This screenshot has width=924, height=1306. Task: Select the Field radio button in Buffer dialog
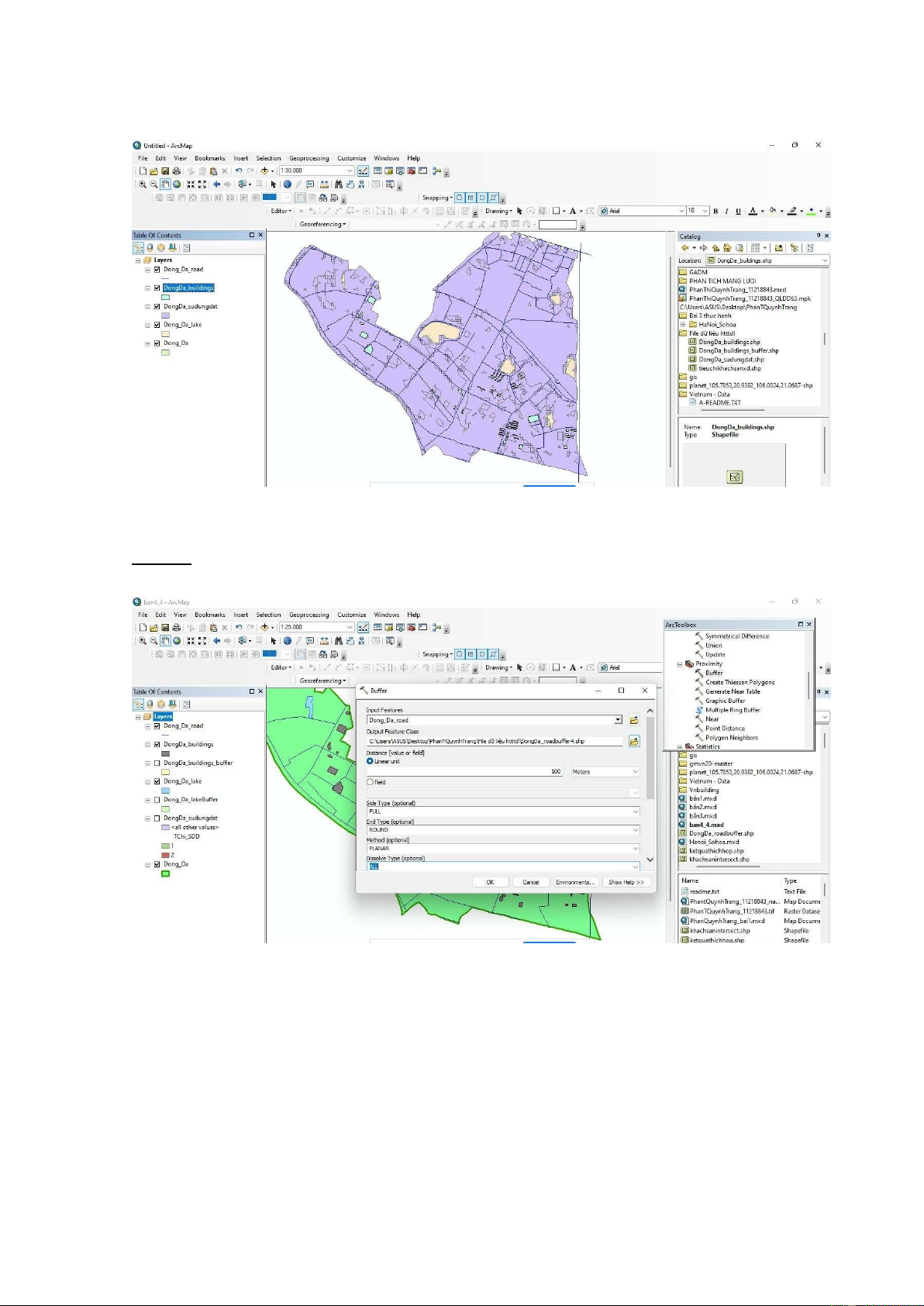click(371, 782)
